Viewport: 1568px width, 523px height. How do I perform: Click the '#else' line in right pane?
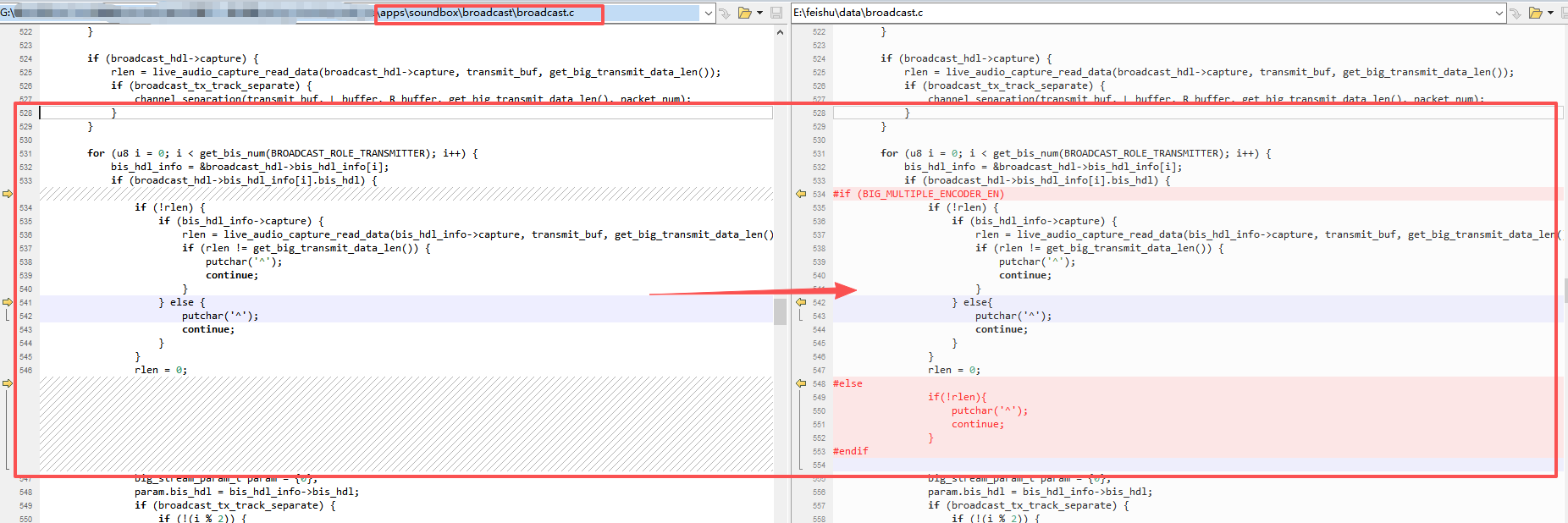[x=847, y=383]
